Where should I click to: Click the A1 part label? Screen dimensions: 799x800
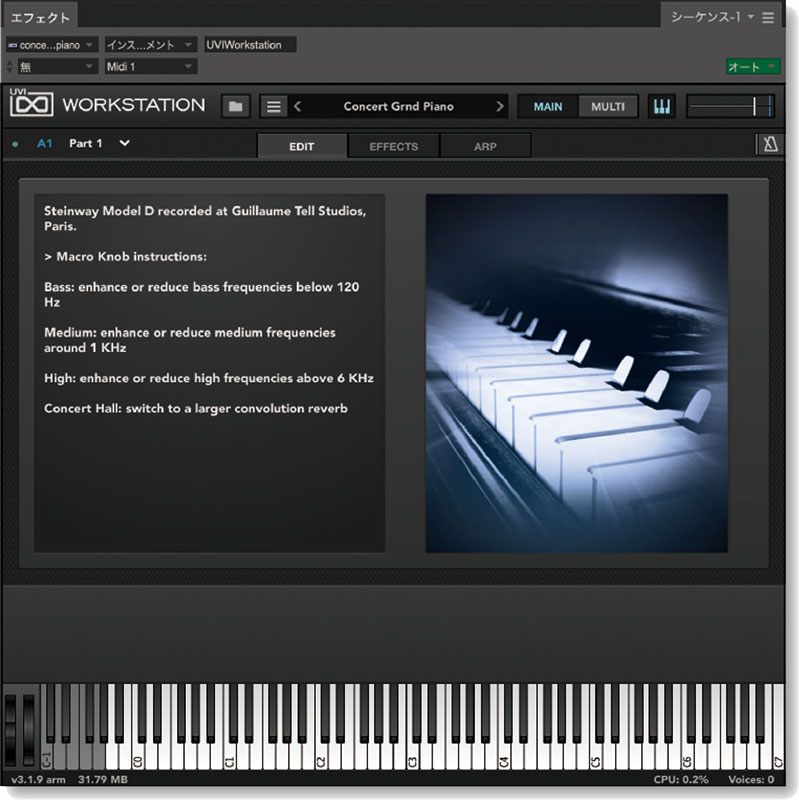pyautogui.click(x=44, y=143)
